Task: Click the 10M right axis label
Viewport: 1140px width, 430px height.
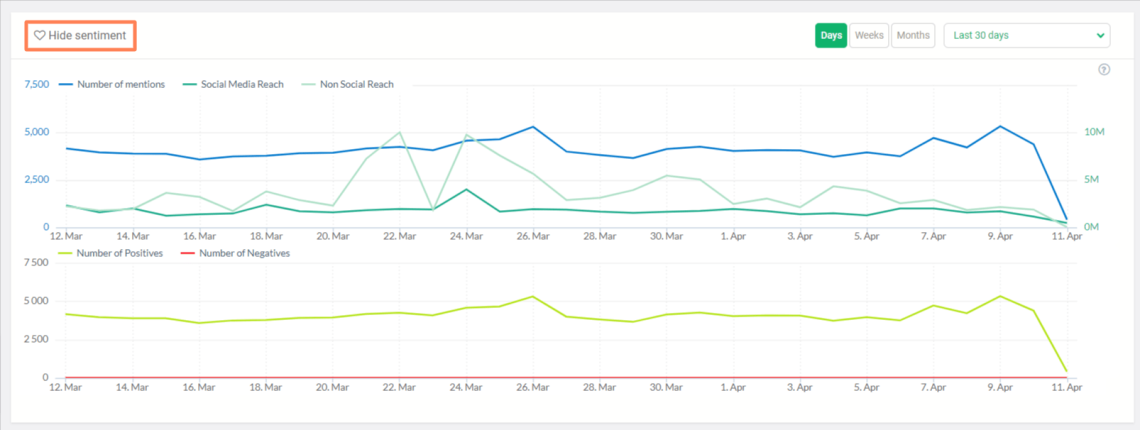Action: click(x=1094, y=132)
